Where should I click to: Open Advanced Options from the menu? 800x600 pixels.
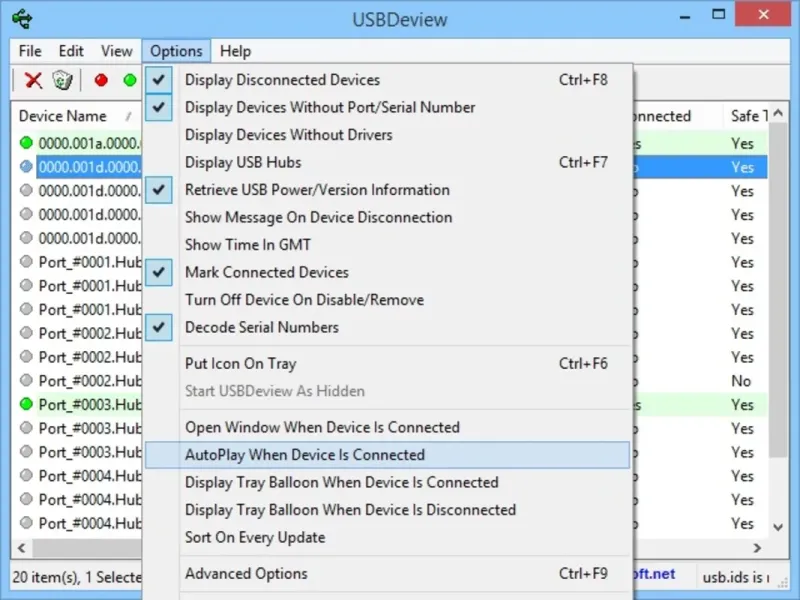(x=387, y=573)
